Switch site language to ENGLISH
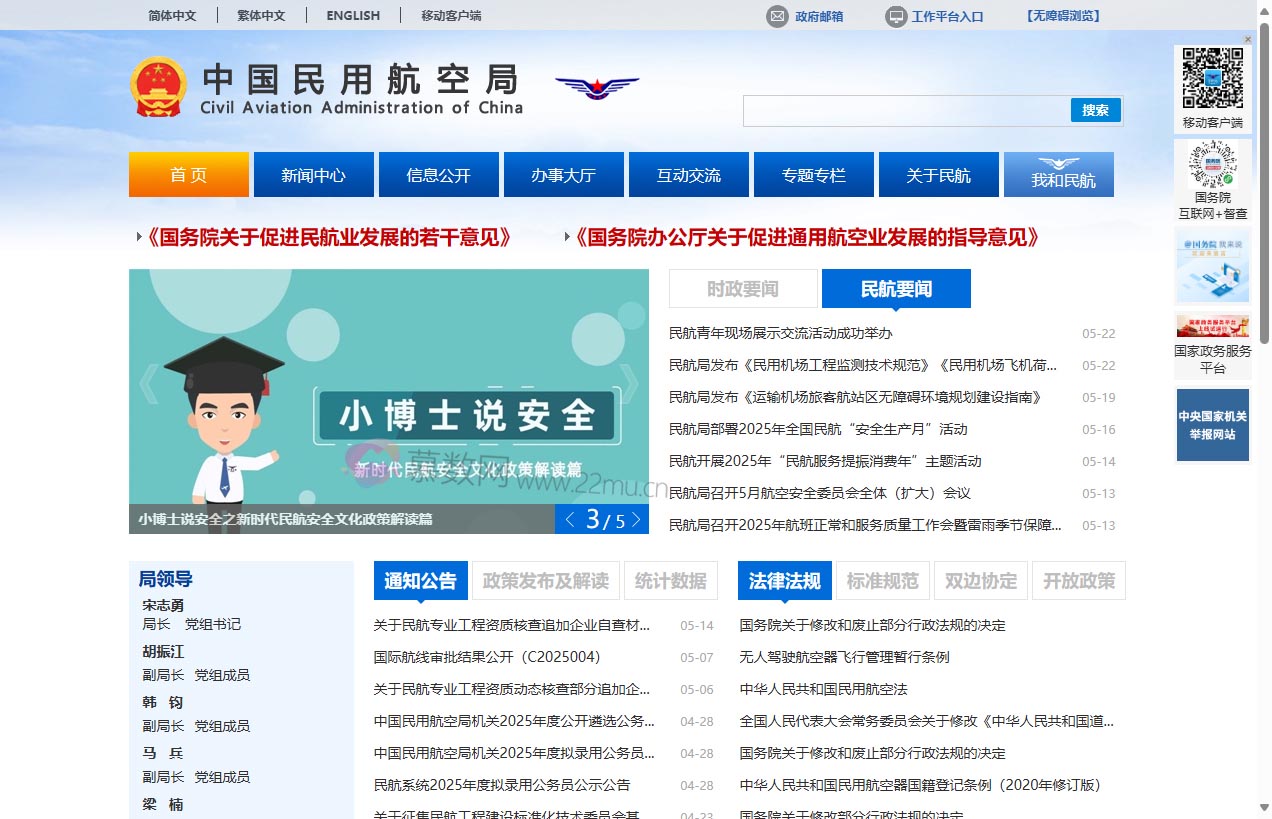The image size is (1272, 819). (352, 15)
